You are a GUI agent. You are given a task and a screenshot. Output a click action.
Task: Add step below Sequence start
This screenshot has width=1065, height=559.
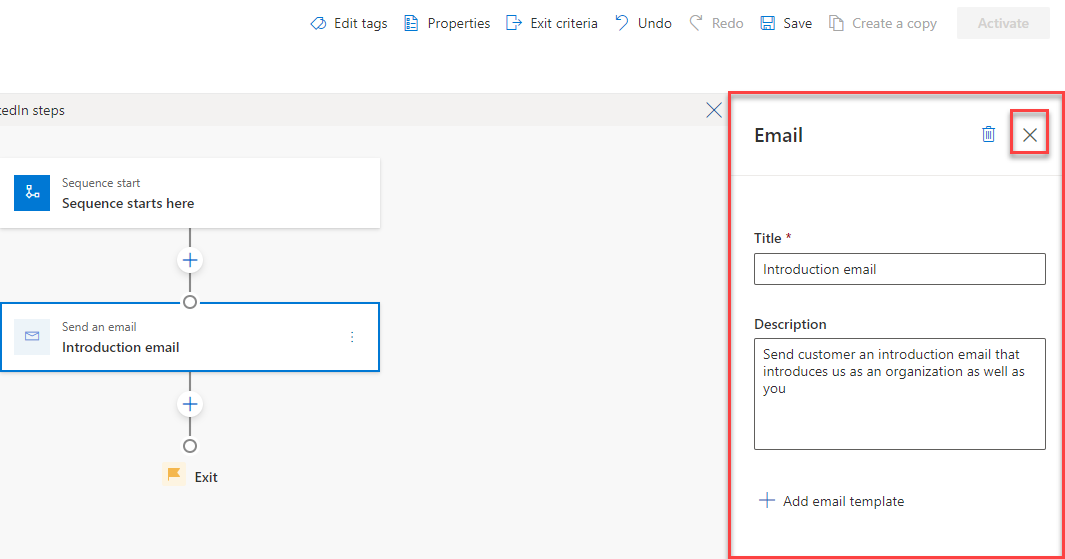190,260
